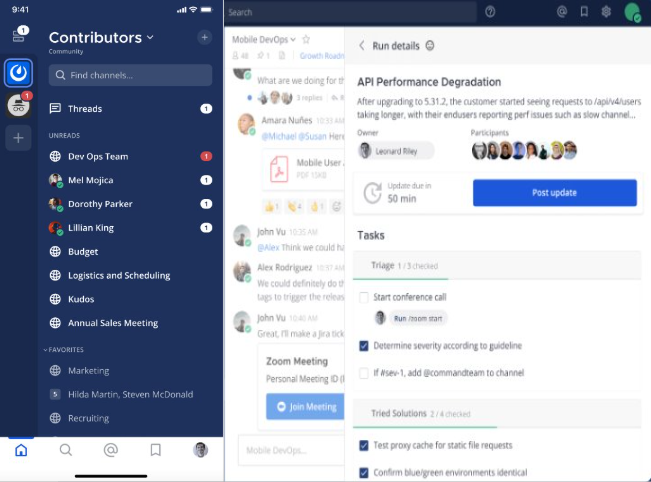The image size is (651, 482).
Task: Open profile avatar in bottom bar
Action: point(201,450)
